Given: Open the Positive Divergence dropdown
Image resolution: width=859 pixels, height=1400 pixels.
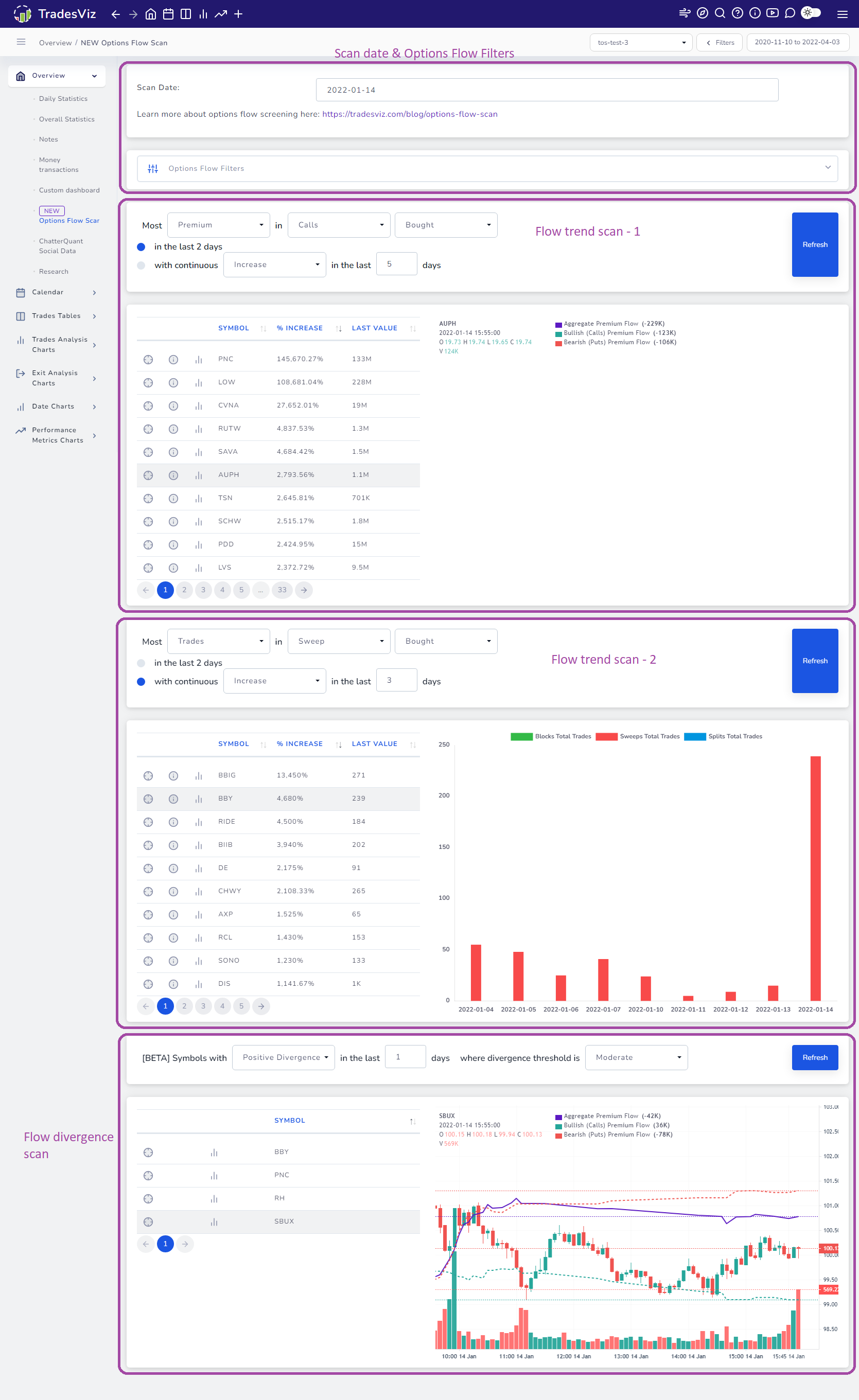Looking at the screenshot, I should 283,1057.
